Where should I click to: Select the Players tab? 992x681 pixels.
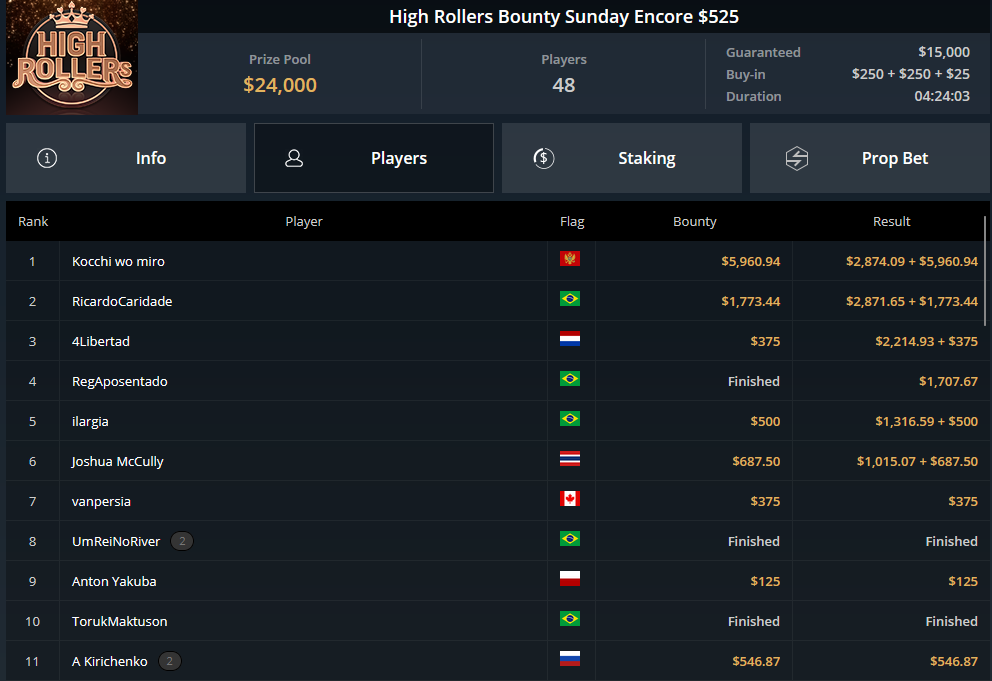(374, 158)
